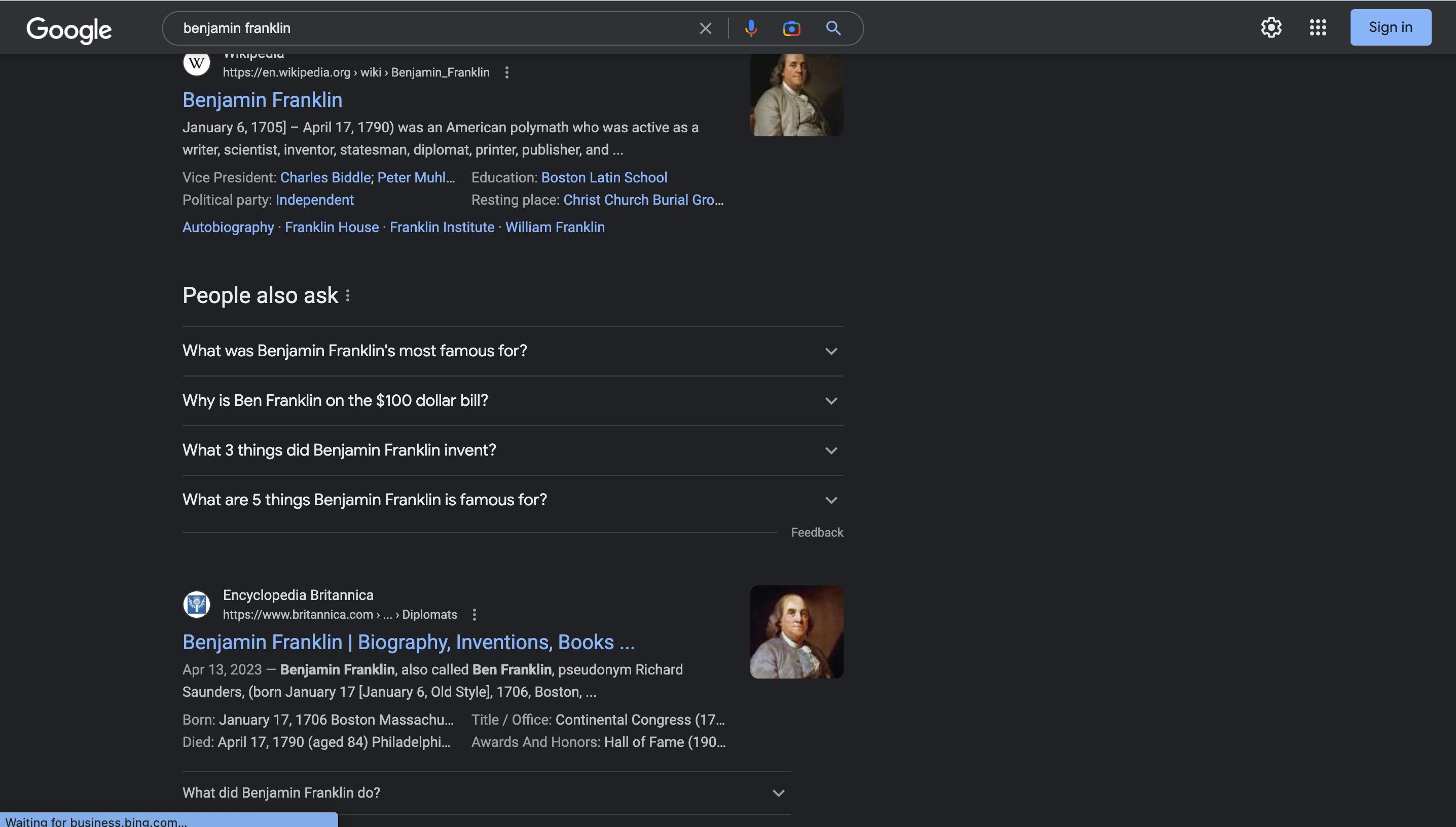Send Feedback on People also ask
1456x827 pixels.
coord(817,532)
